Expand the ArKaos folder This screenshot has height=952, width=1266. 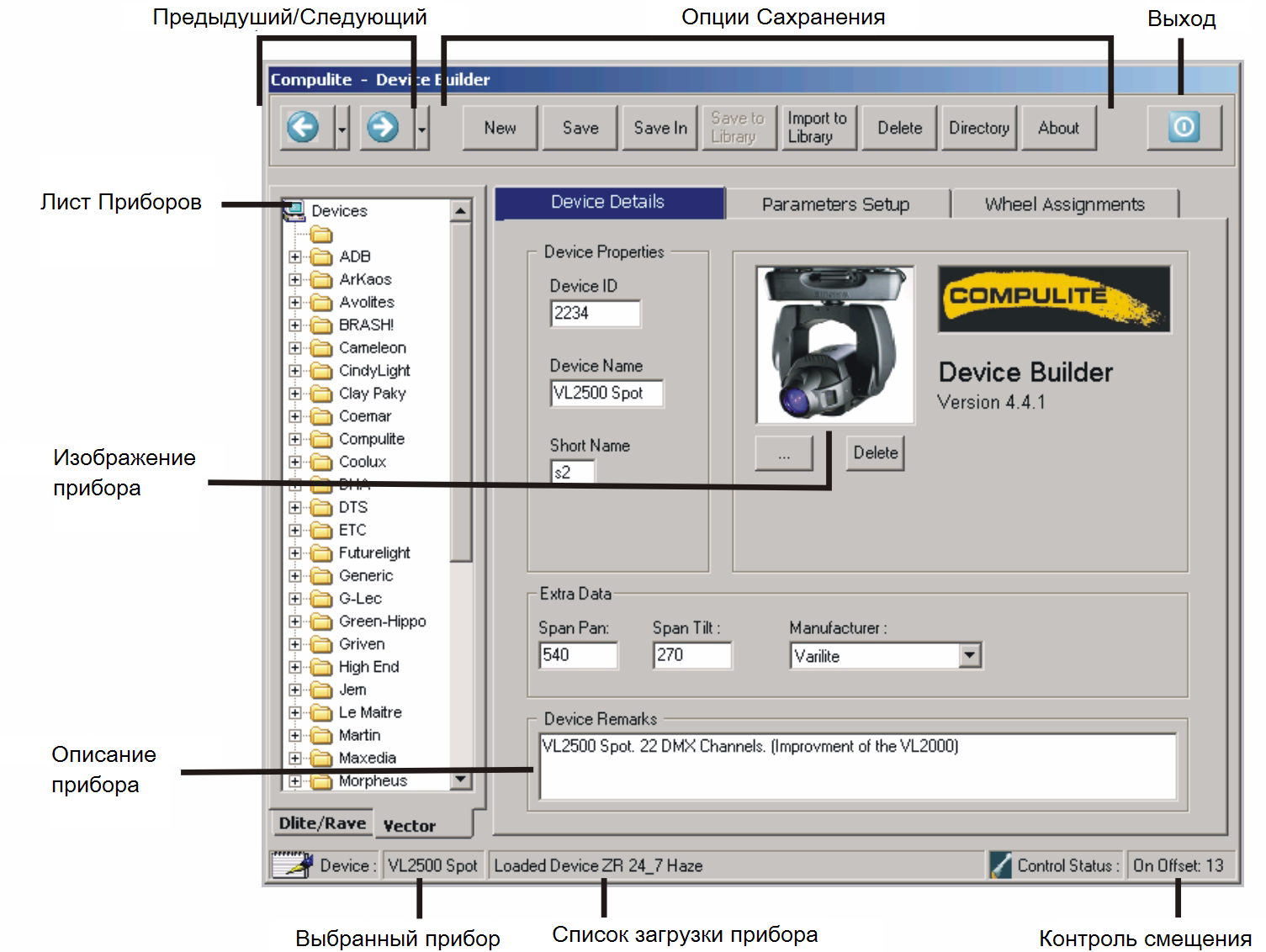(x=295, y=279)
